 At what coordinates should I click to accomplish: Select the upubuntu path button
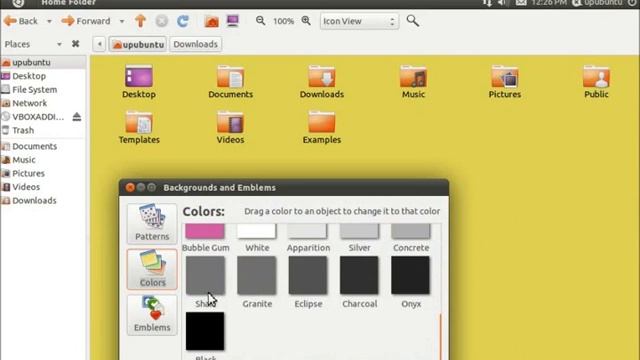point(138,44)
